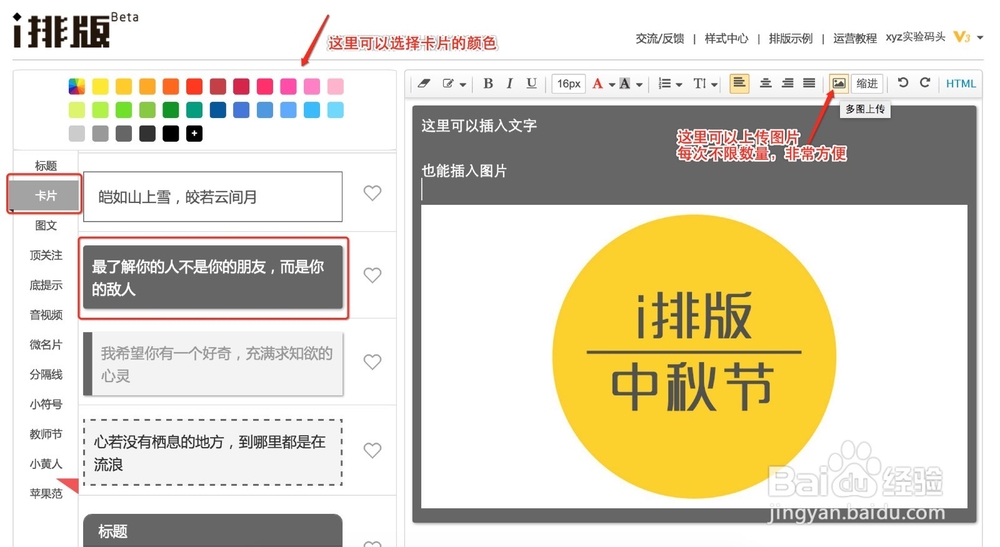Expand the font color dropdown arrow

tap(612, 85)
